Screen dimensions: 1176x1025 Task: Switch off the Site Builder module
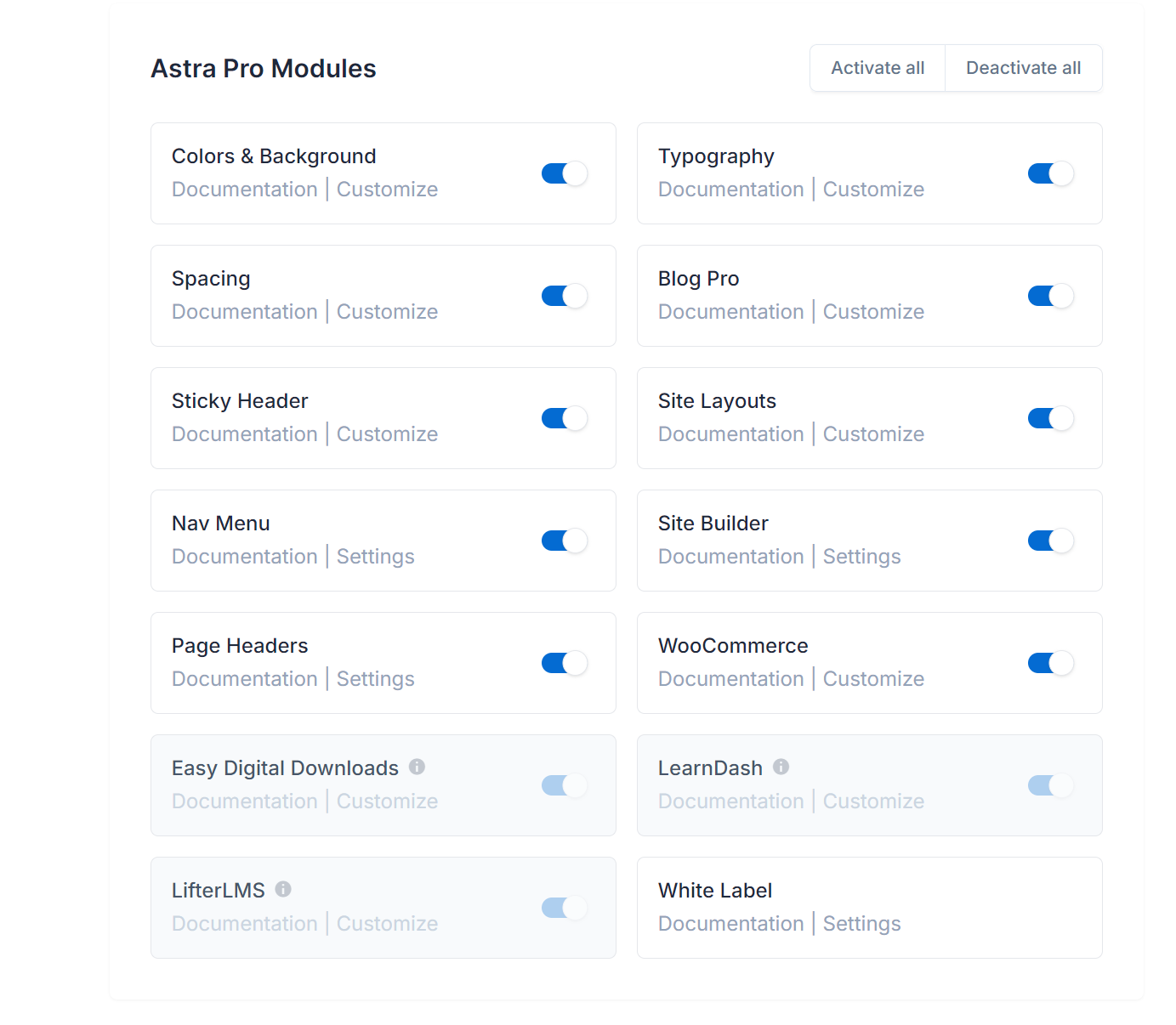pos(1050,541)
